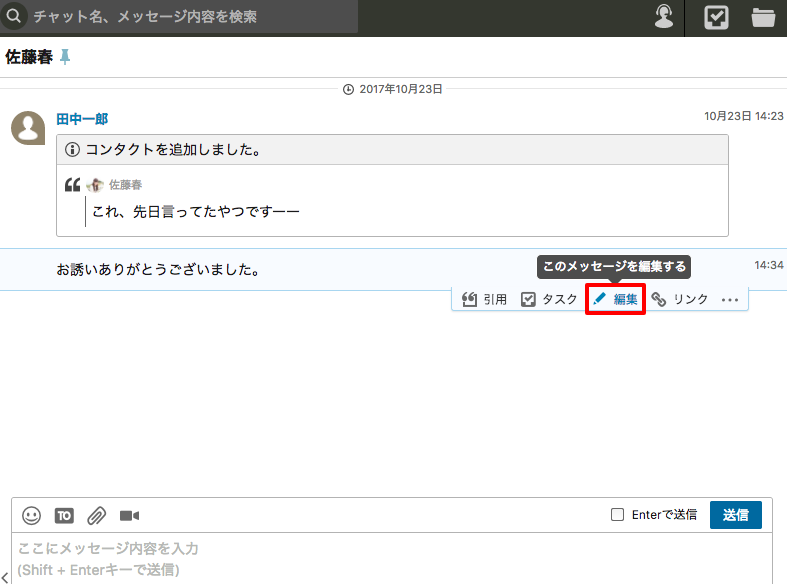Screen dimensions: 787x584
Task: Open the contacts management icon
Action: click(662, 17)
